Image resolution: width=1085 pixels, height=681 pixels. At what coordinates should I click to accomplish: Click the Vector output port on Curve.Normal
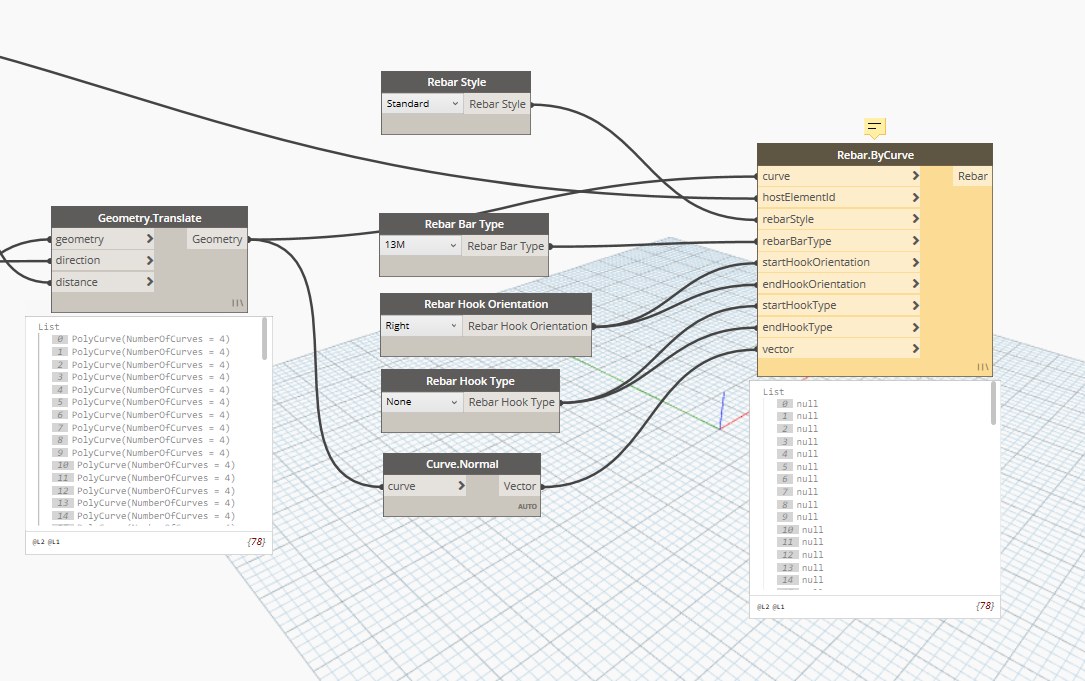(520, 486)
